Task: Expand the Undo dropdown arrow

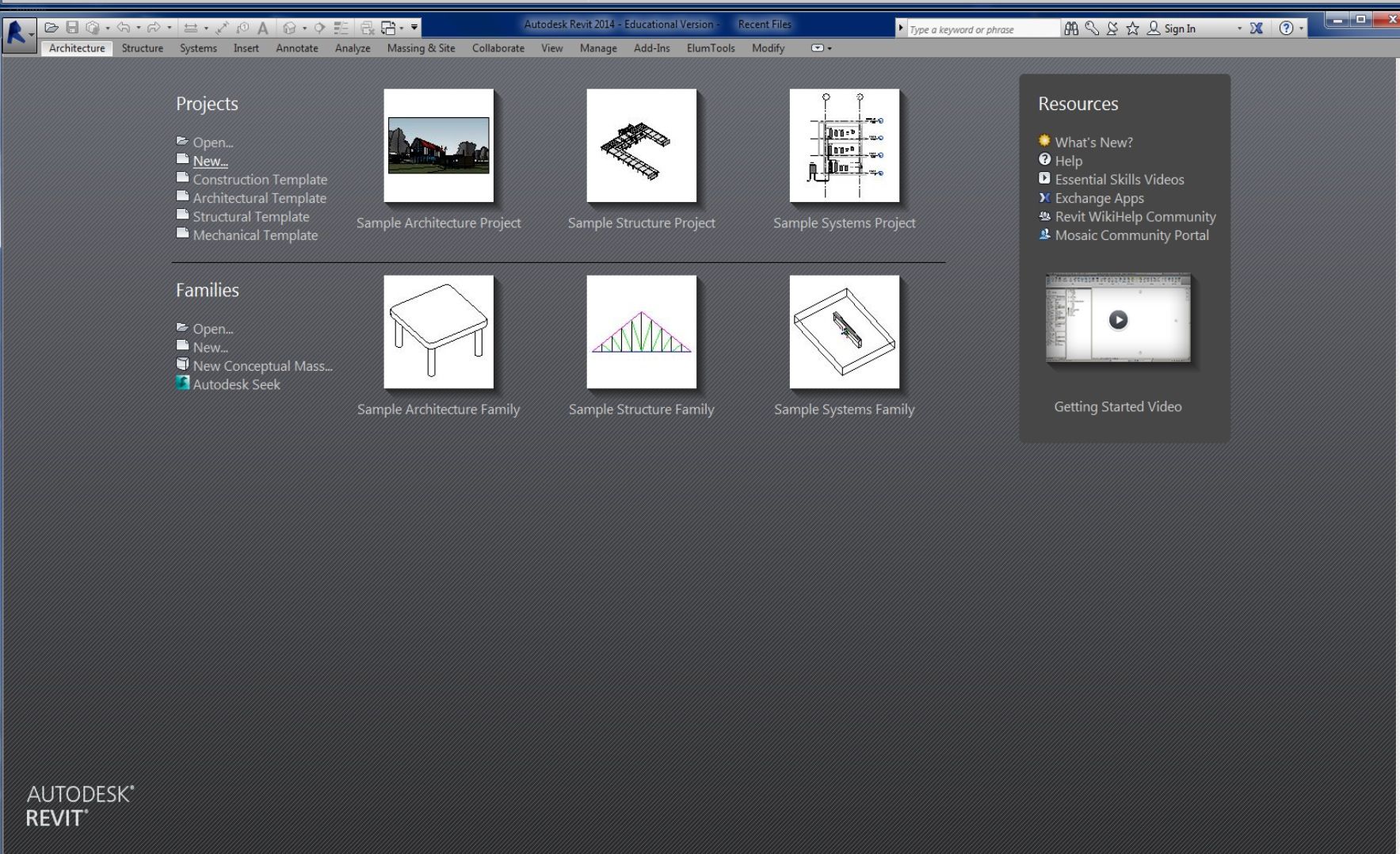Action: (139, 26)
